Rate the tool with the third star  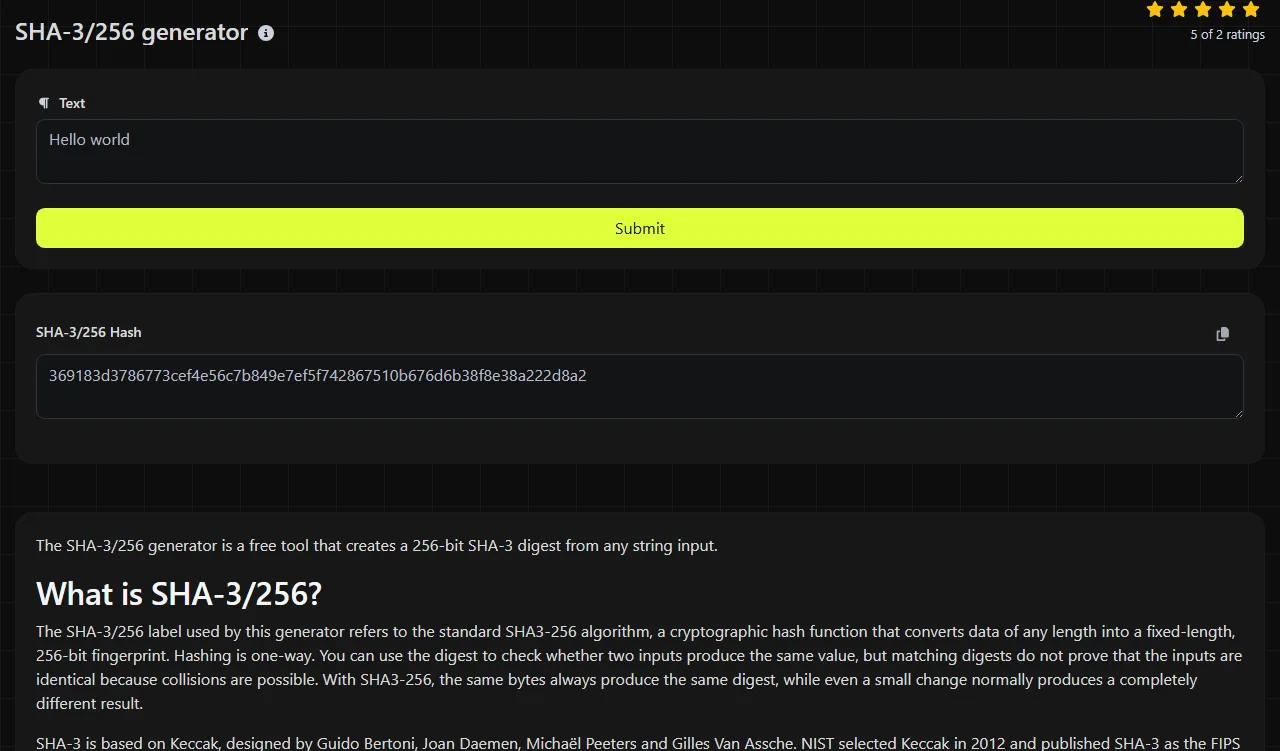pos(1203,10)
